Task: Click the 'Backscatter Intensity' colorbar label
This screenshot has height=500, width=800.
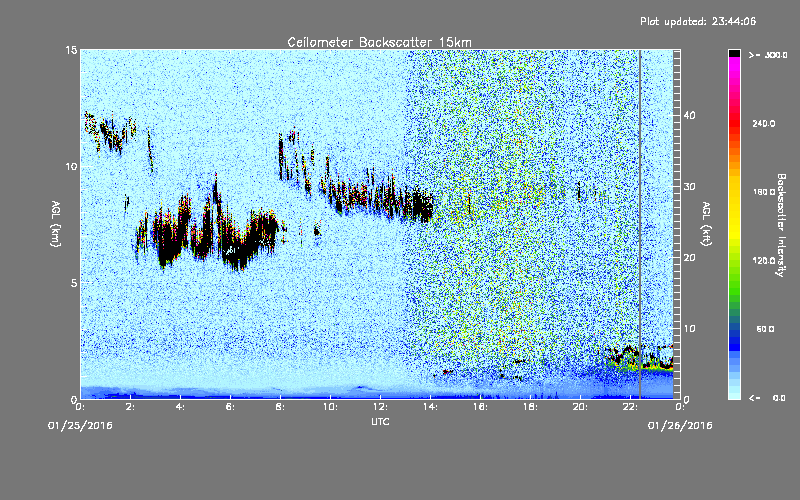Action: (x=781, y=225)
